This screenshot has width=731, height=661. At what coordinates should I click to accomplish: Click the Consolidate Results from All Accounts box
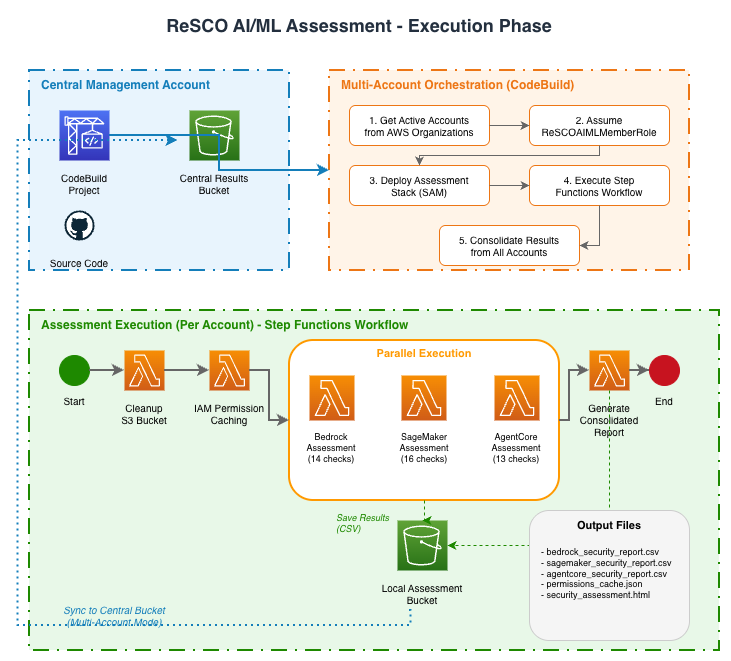pyautogui.click(x=509, y=246)
